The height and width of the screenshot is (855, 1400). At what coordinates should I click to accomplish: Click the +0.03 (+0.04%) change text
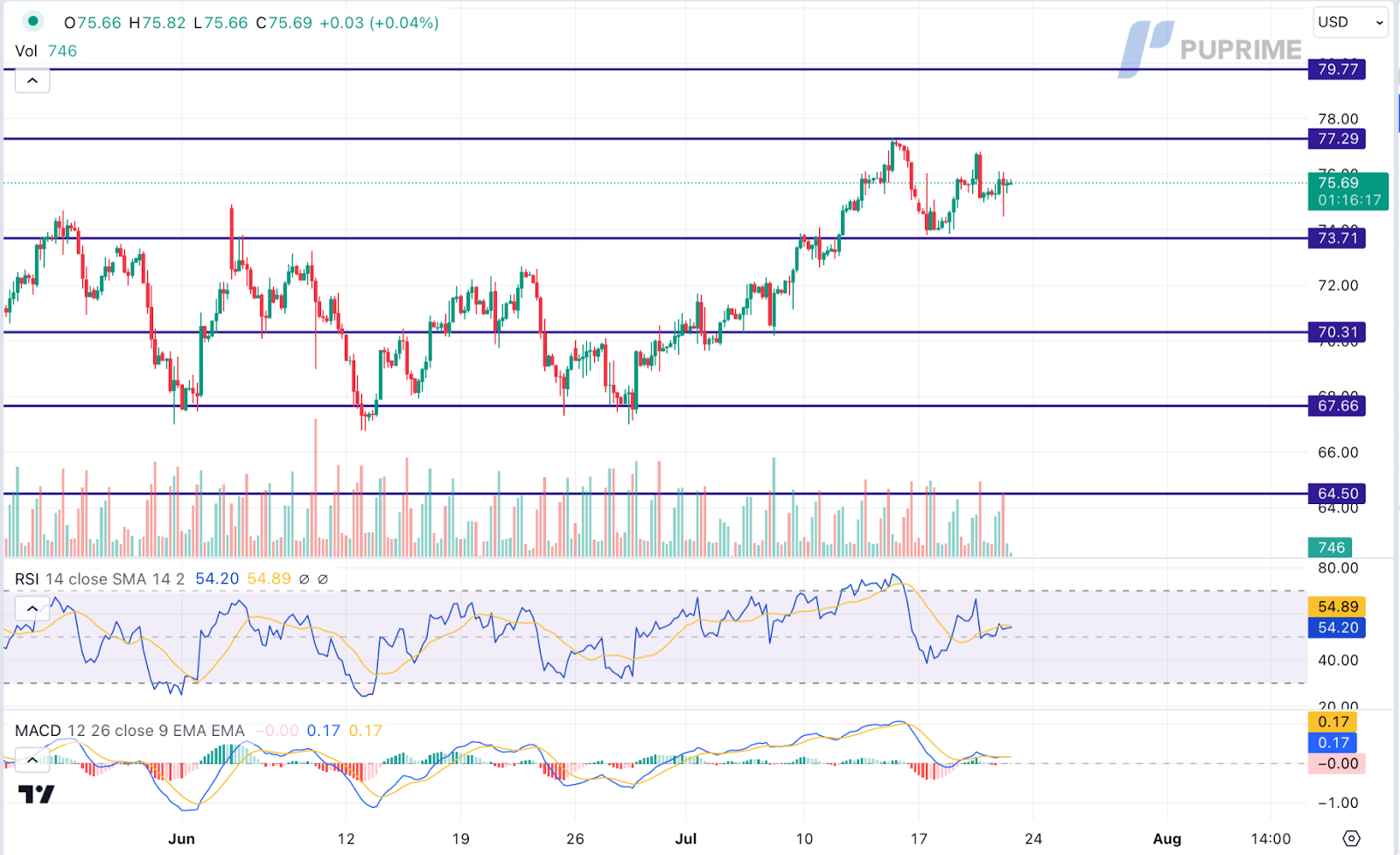(379, 23)
